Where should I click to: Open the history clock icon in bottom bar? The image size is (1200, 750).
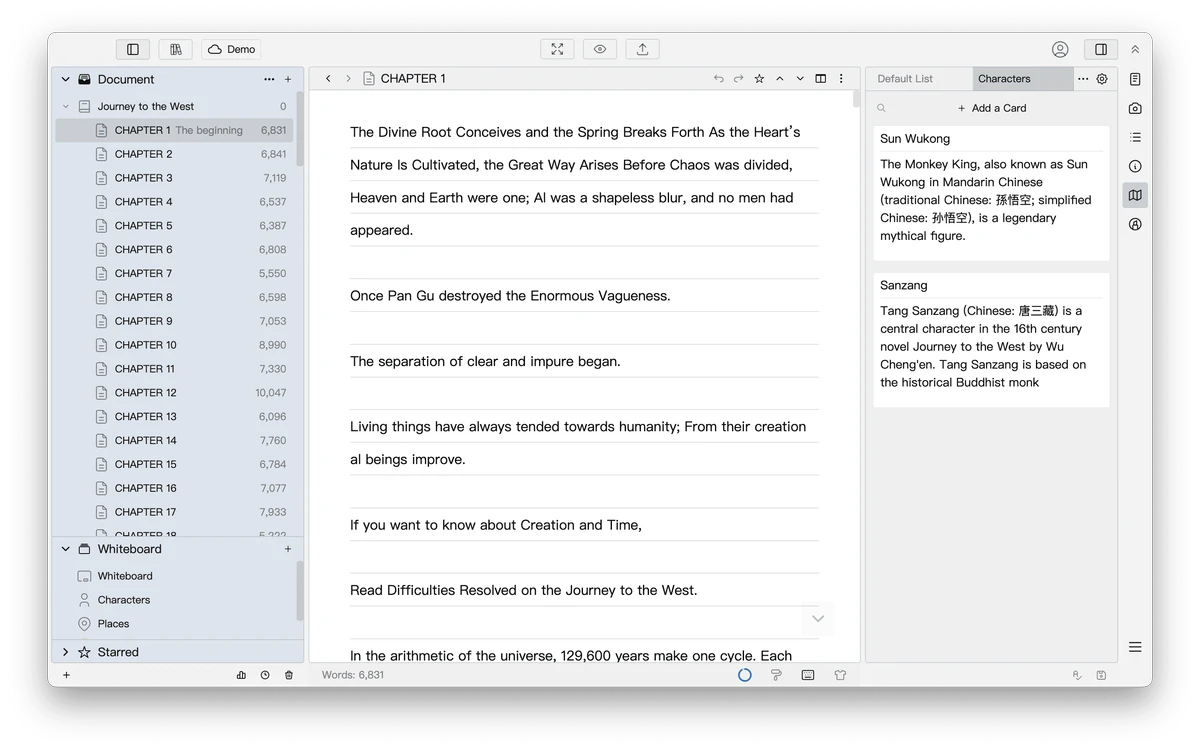point(265,675)
